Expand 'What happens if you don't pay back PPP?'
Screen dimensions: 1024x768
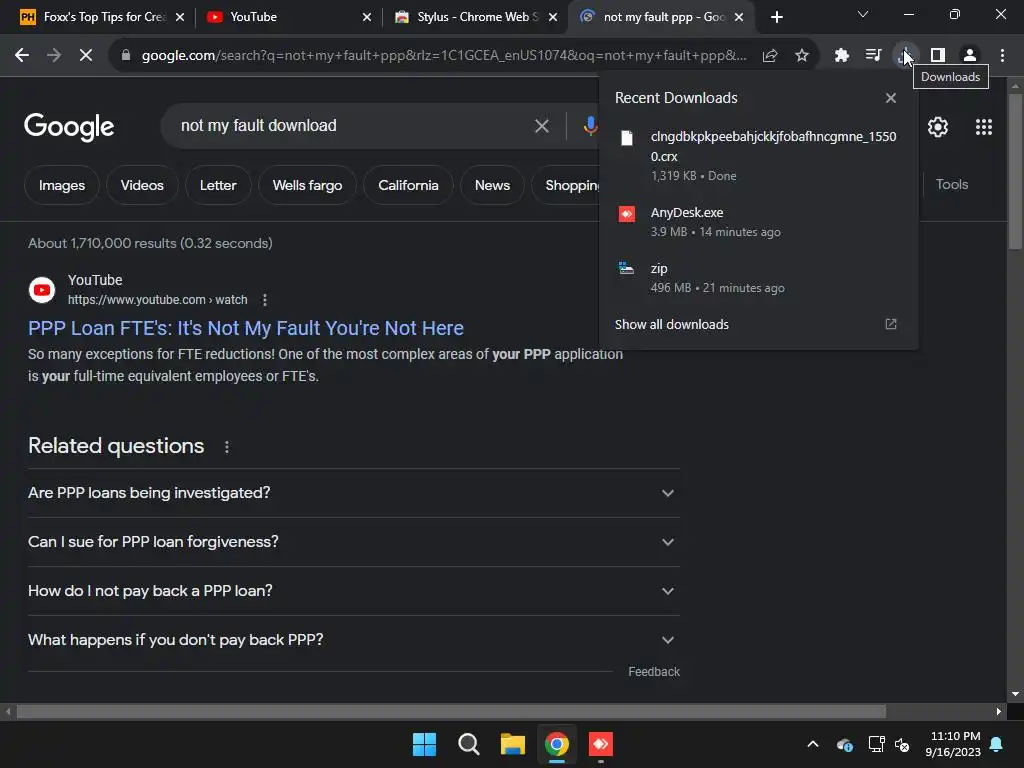pyautogui.click(x=353, y=640)
